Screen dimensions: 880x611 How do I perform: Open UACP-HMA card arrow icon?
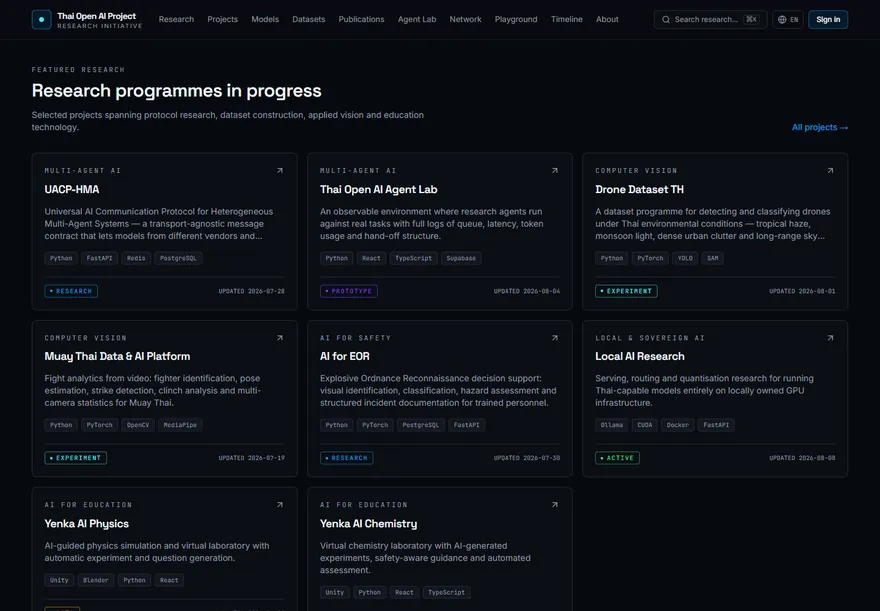pyautogui.click(x=279, y=171)
